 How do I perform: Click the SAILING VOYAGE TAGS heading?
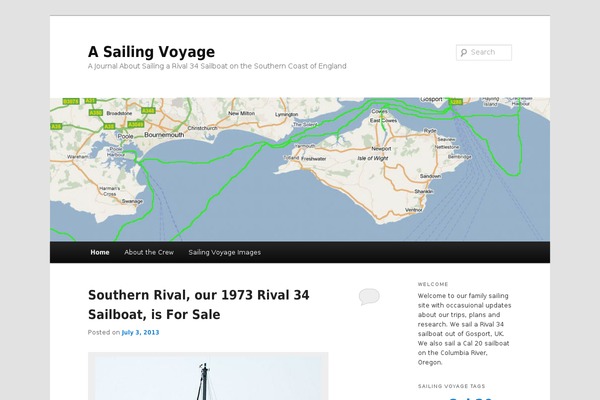[x=451, y=386]
